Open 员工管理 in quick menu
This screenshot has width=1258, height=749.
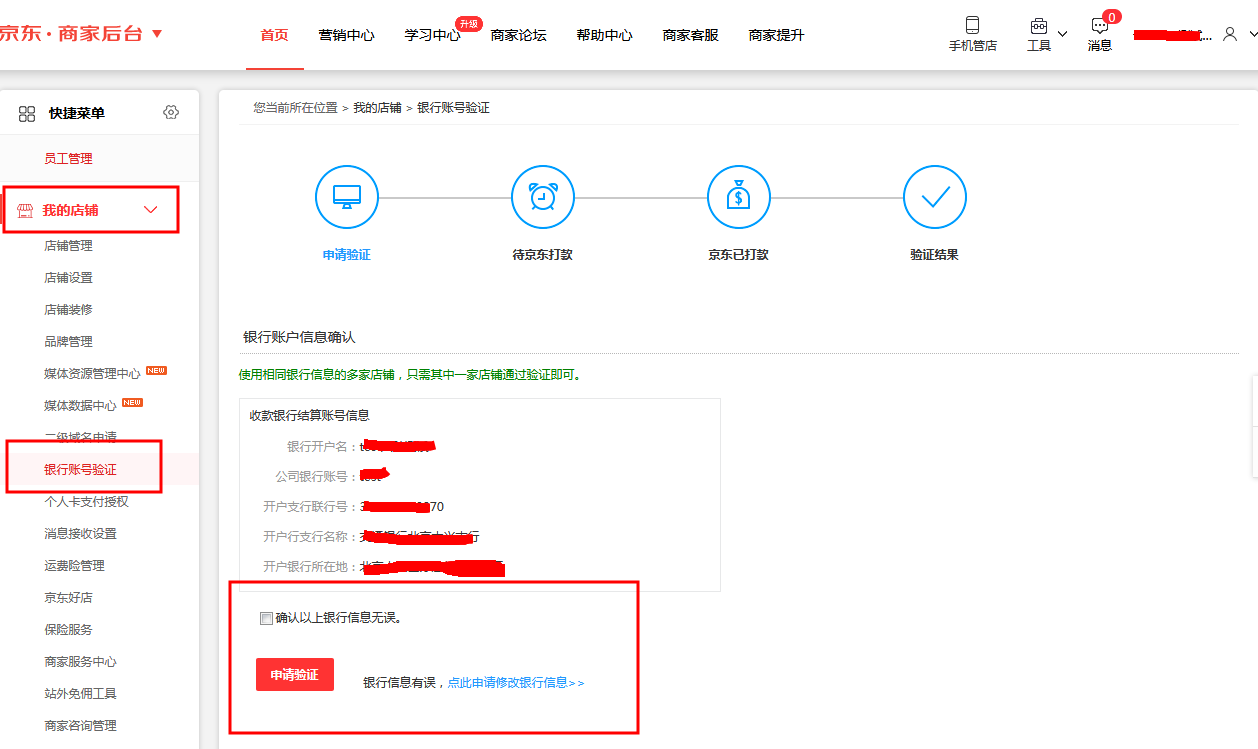68,159
